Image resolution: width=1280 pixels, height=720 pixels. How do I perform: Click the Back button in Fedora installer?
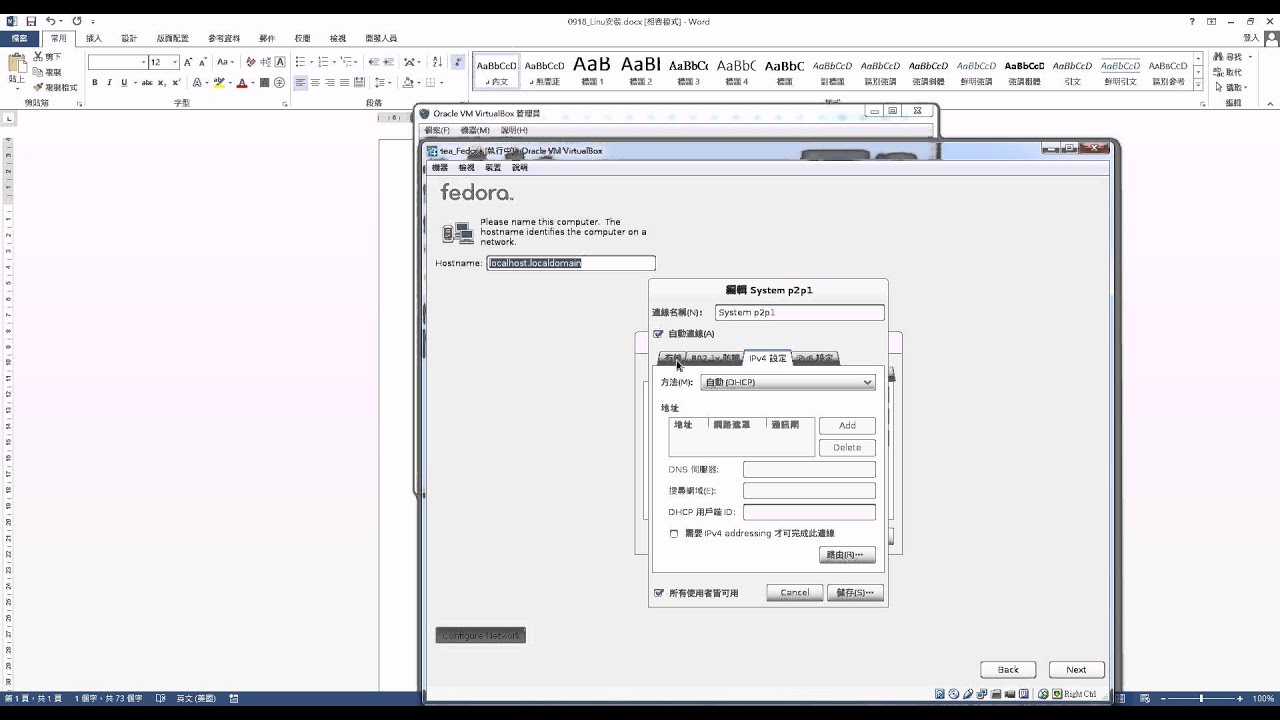[x=1008, y=670]
